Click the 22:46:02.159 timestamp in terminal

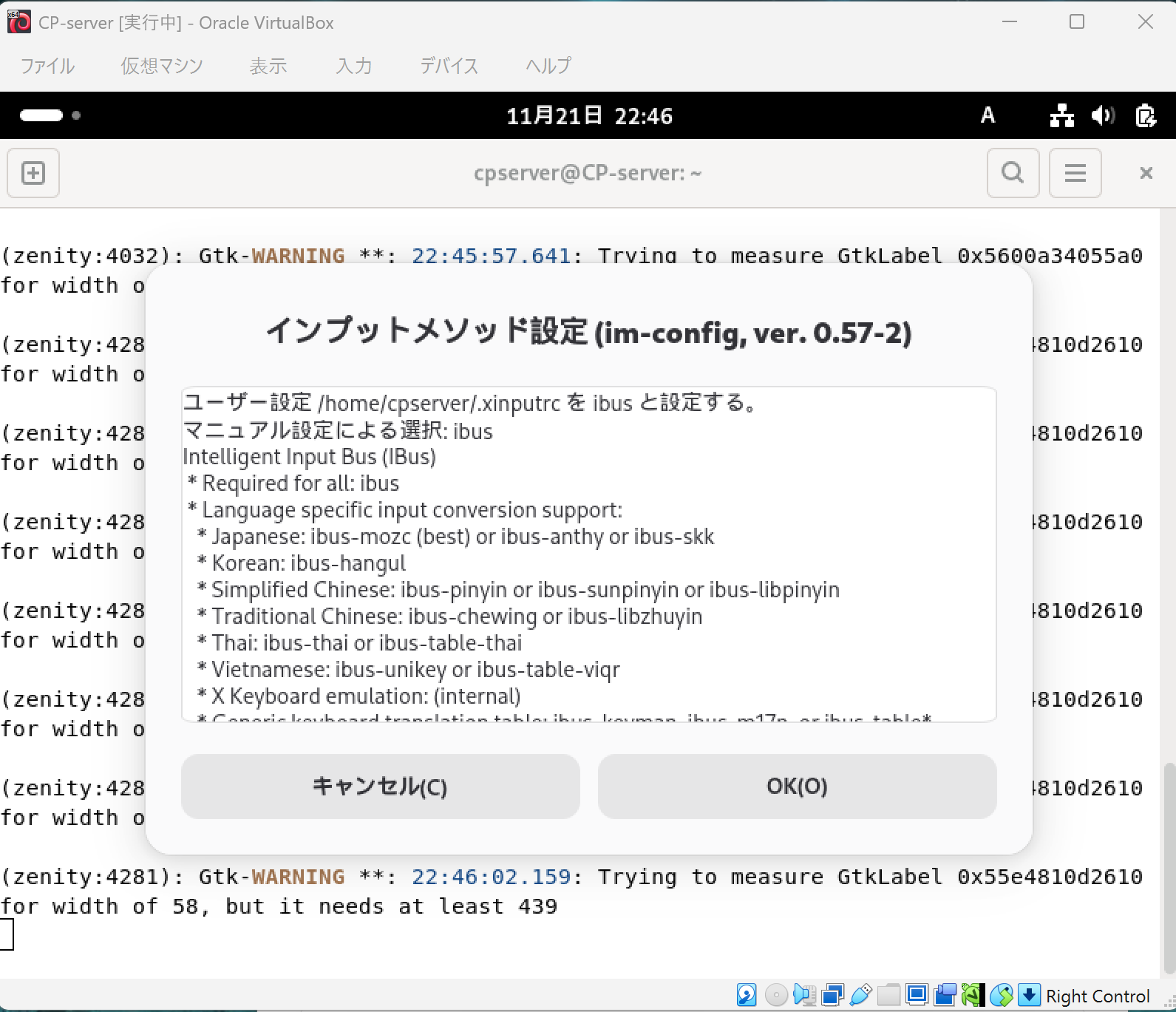pyautogui.click(x=491, y=877)
